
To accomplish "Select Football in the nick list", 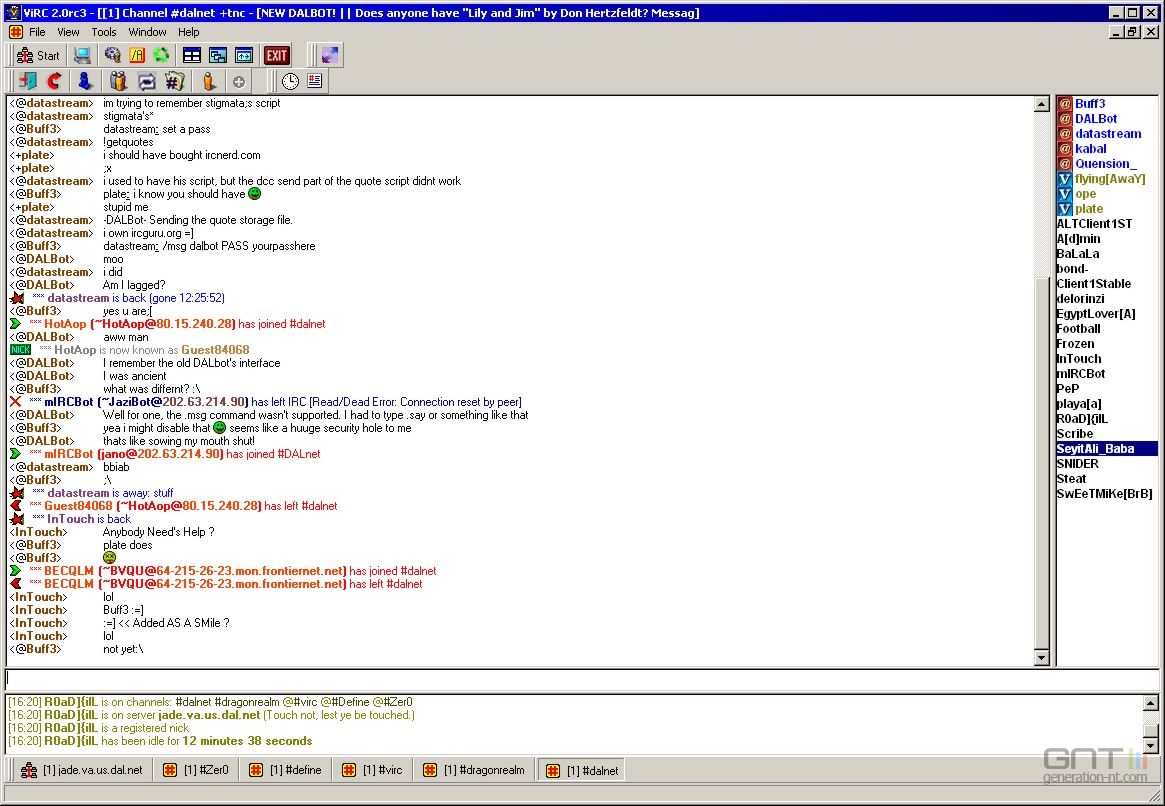I will pos(1106,328).
